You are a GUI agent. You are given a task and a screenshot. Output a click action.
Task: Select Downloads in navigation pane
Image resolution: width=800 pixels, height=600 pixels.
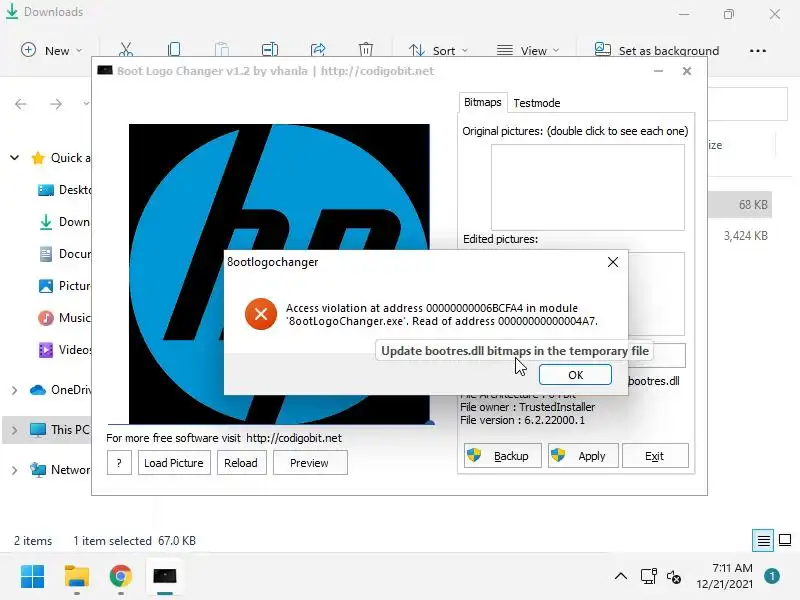click(64, 222)
